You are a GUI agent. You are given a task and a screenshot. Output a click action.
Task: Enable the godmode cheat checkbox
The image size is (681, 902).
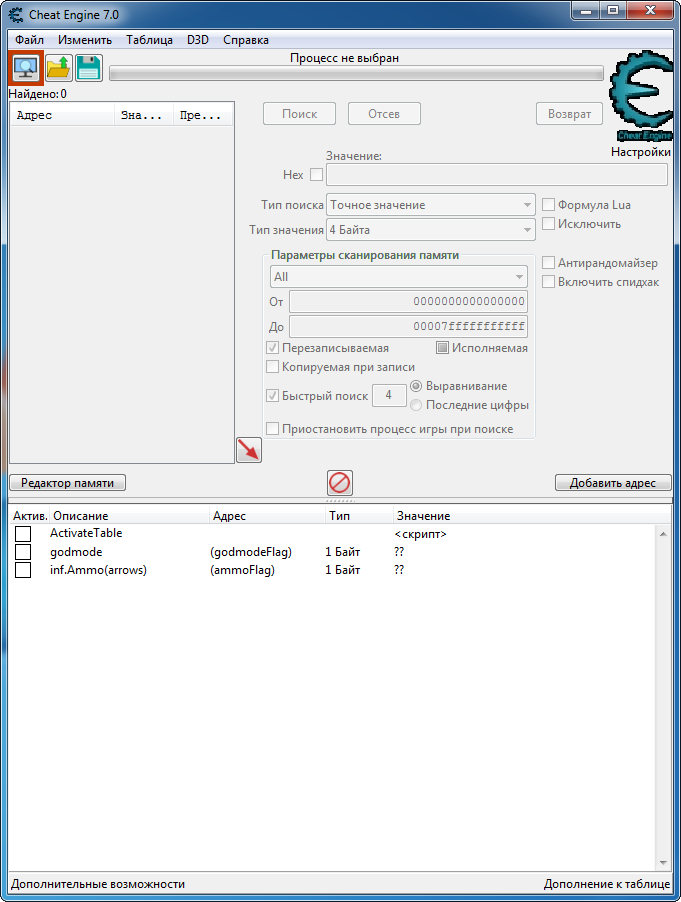pyautogui.click(x=23, y=552)
